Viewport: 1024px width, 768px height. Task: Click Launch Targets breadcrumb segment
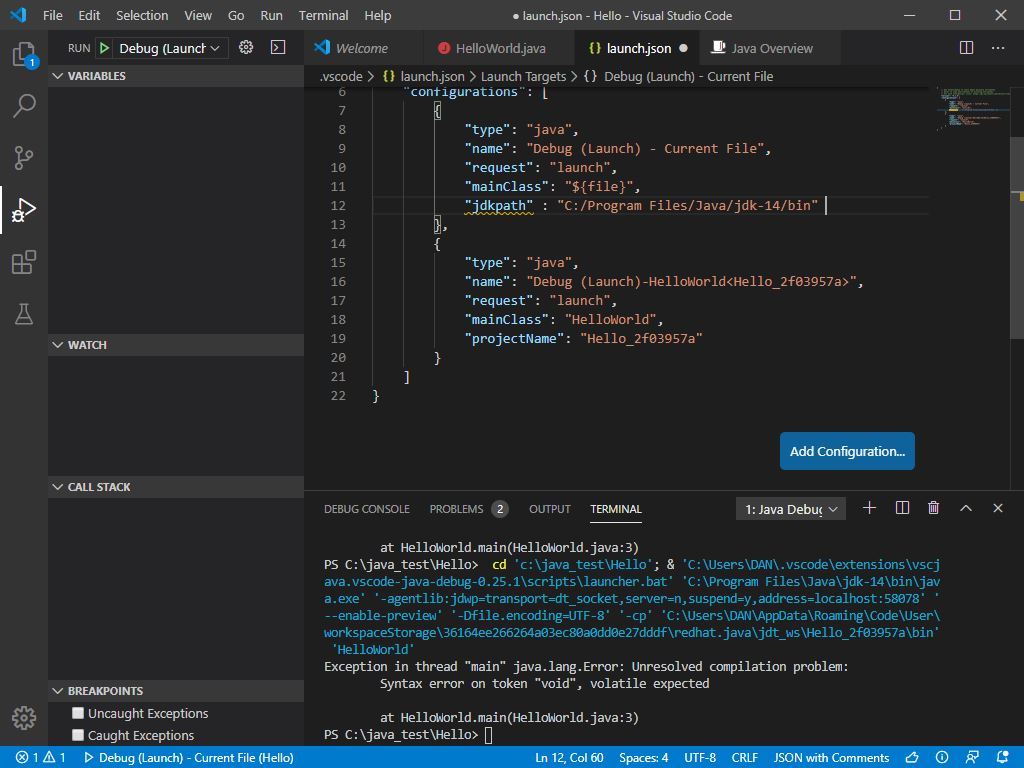pos(523,76)
